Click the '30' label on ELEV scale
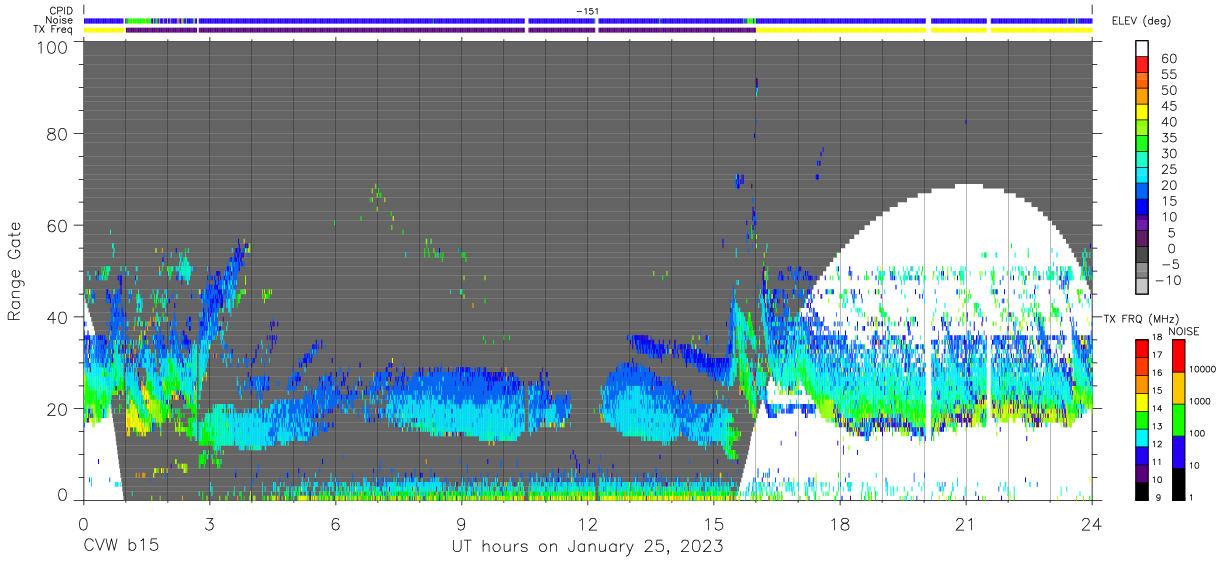The image size is (1228, 567). coord(1167,154)
